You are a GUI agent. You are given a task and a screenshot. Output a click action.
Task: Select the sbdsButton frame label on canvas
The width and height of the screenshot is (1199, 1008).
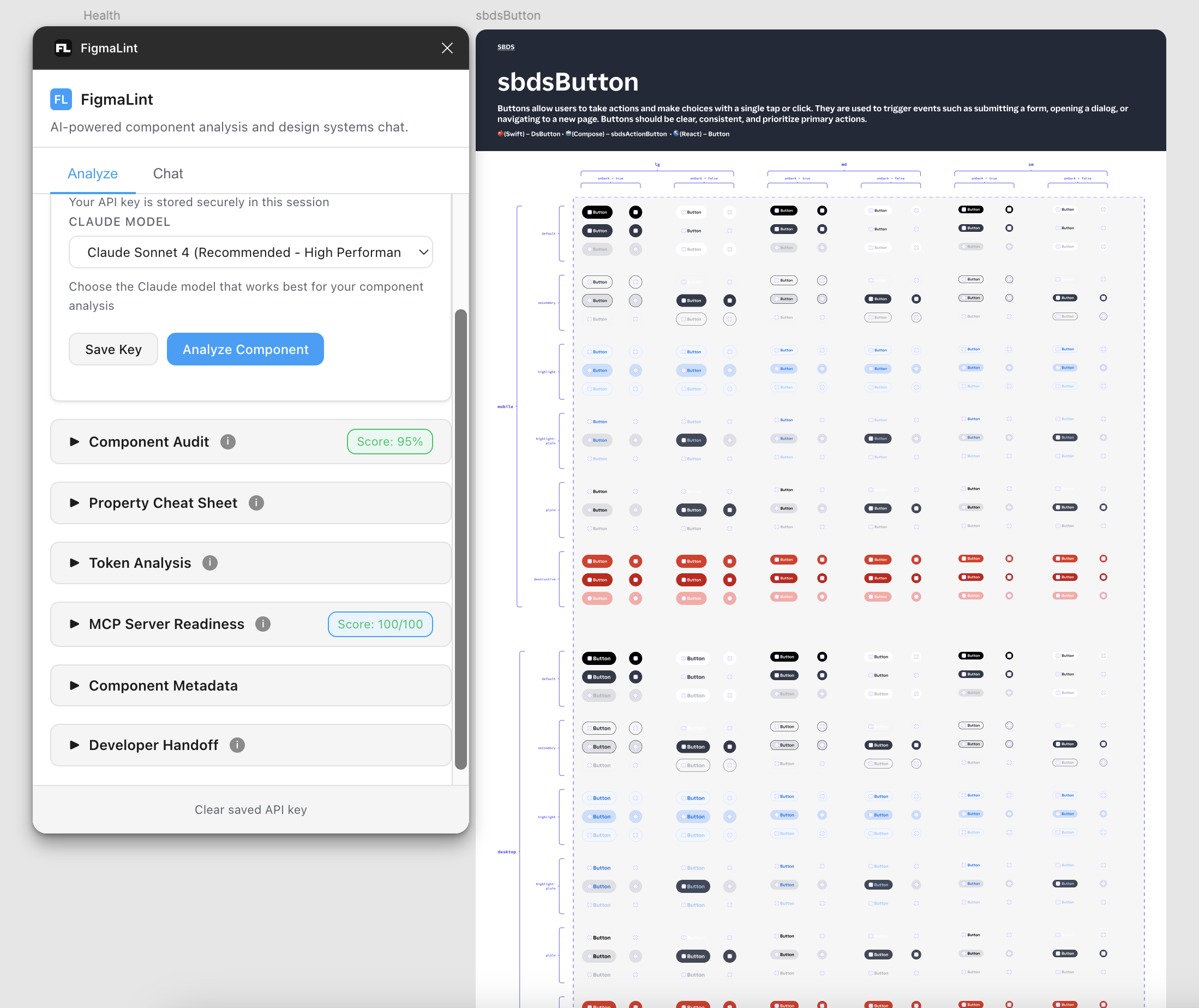pyautogui.click(x=508, y=15)
